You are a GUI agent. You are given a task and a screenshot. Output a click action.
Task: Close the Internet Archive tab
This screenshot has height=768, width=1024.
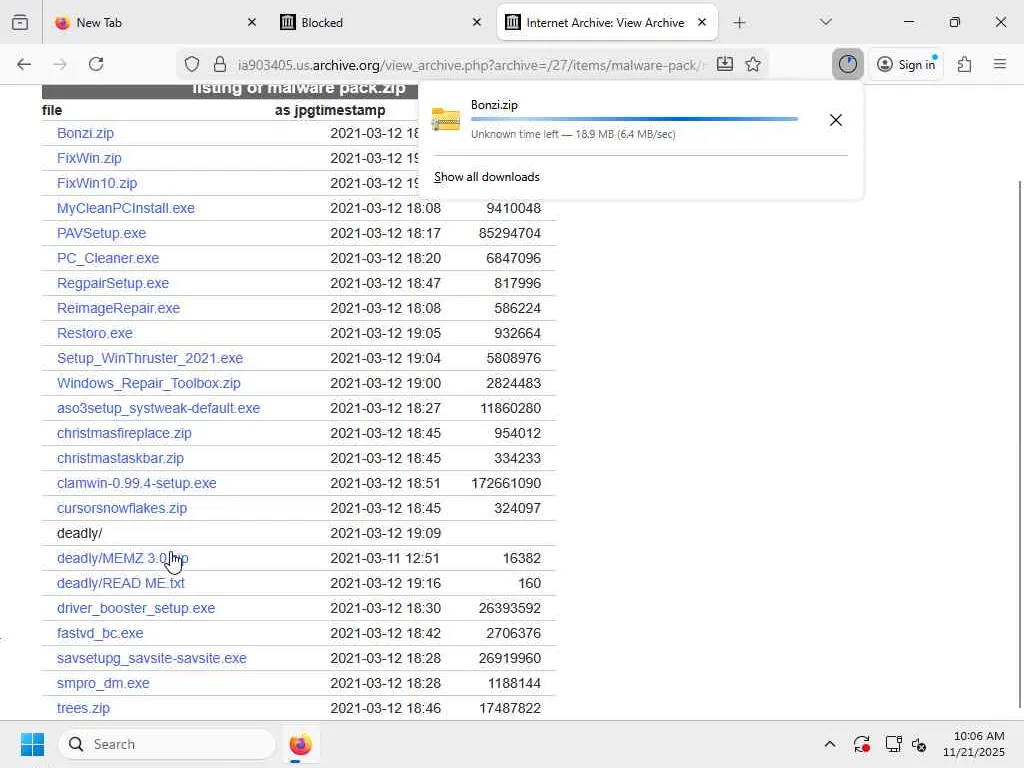click(x=702, y=22)
